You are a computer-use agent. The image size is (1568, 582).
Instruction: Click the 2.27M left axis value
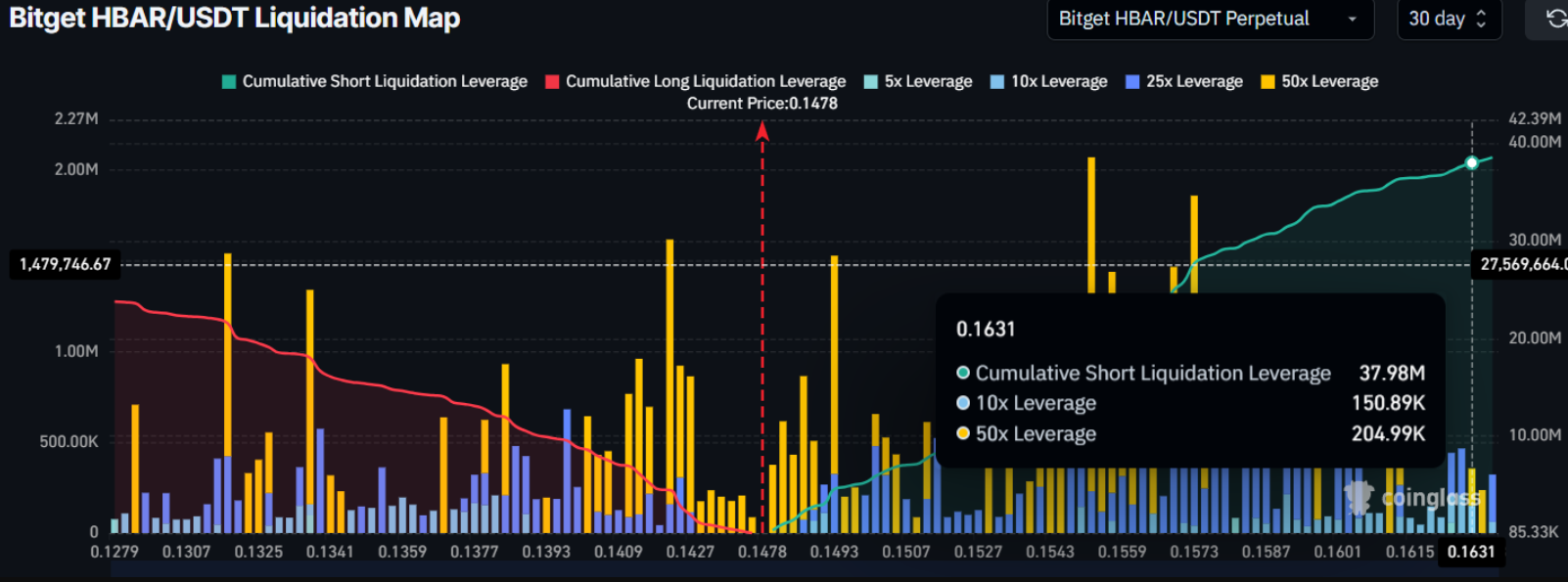click(x=76, y=118)
